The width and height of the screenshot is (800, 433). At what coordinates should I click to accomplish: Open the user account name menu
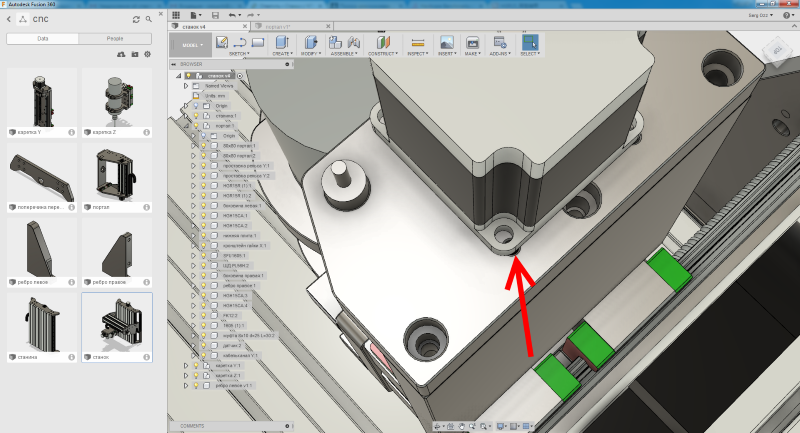point(760,15)
